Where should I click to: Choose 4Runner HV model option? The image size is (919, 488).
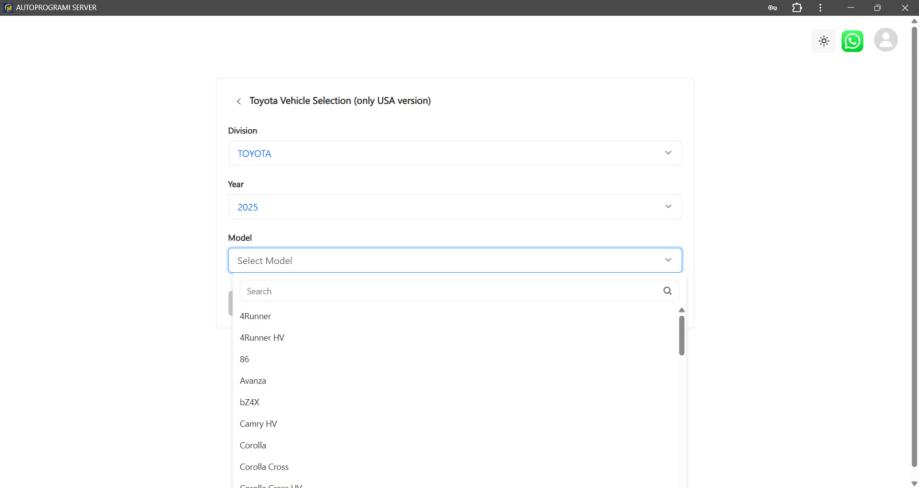click(x=262, y=338)
